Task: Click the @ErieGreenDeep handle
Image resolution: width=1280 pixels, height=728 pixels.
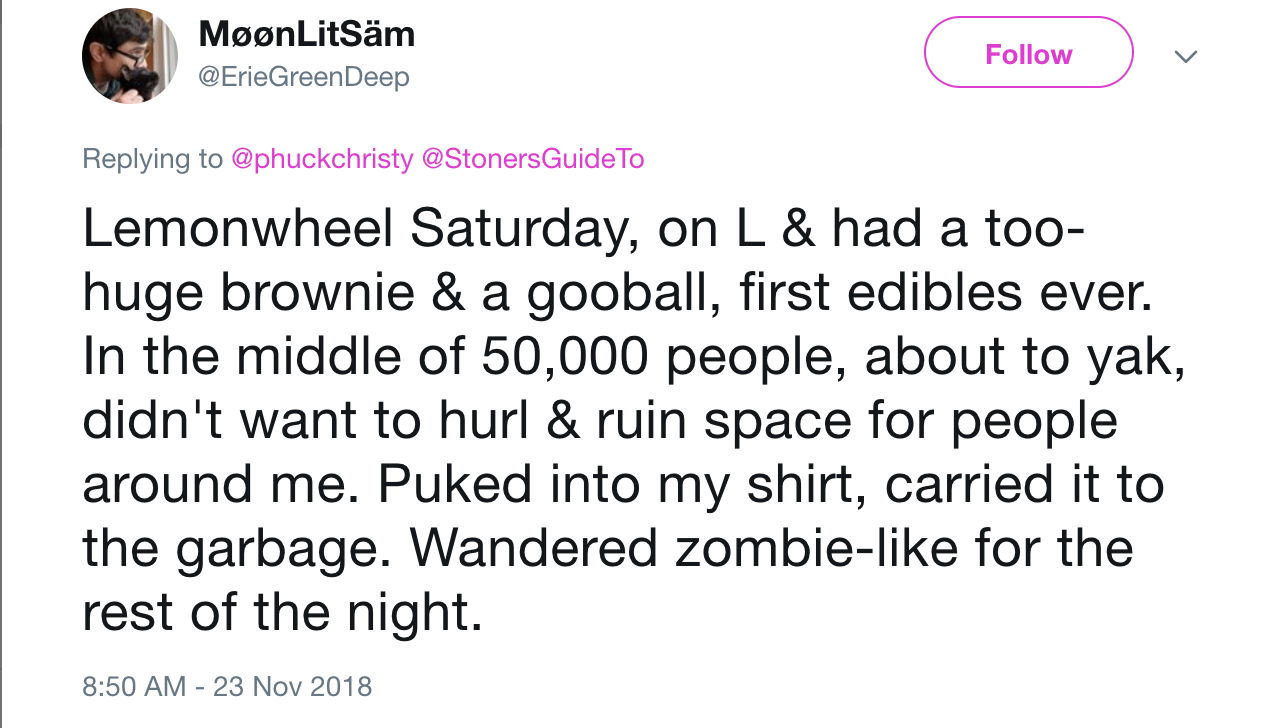Action: coord(305,75)
